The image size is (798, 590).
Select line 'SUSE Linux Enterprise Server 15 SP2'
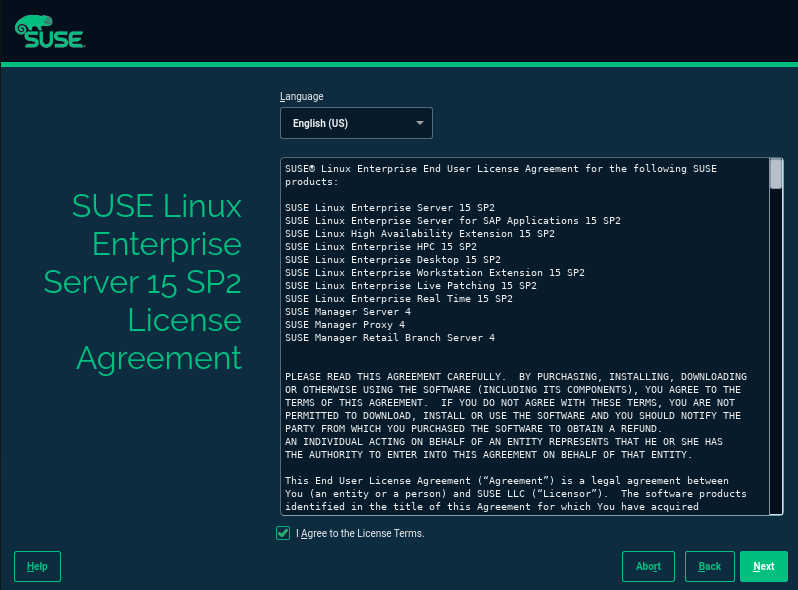(390, 208)
